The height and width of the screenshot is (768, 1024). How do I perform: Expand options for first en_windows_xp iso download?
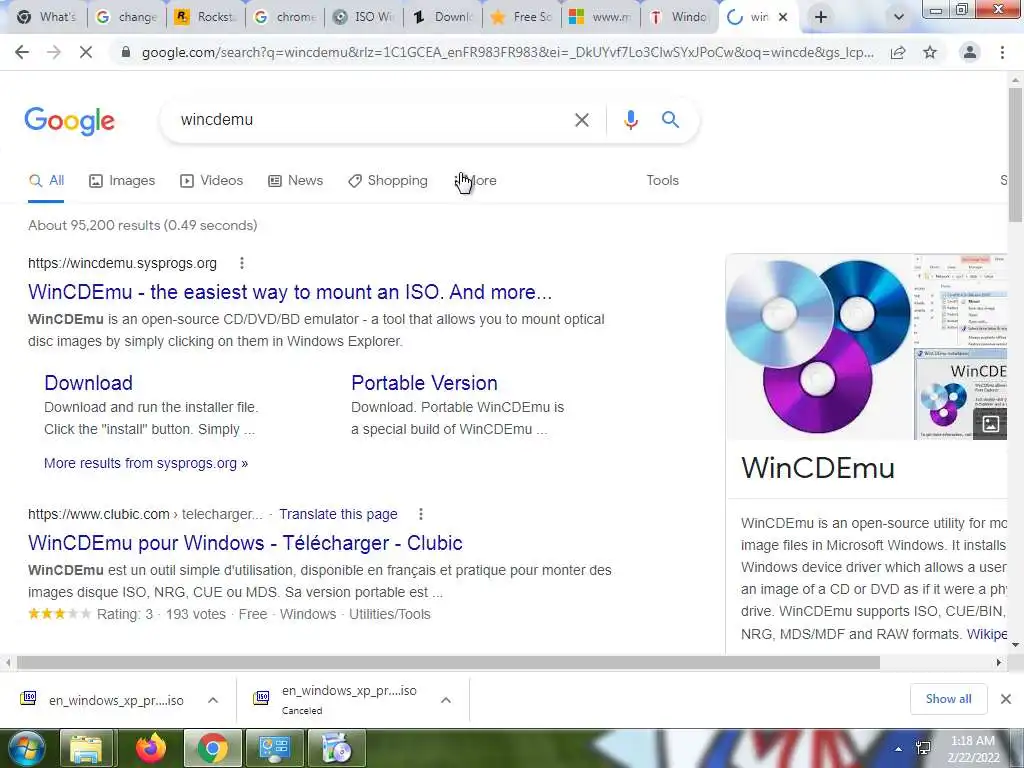(213, 700)
